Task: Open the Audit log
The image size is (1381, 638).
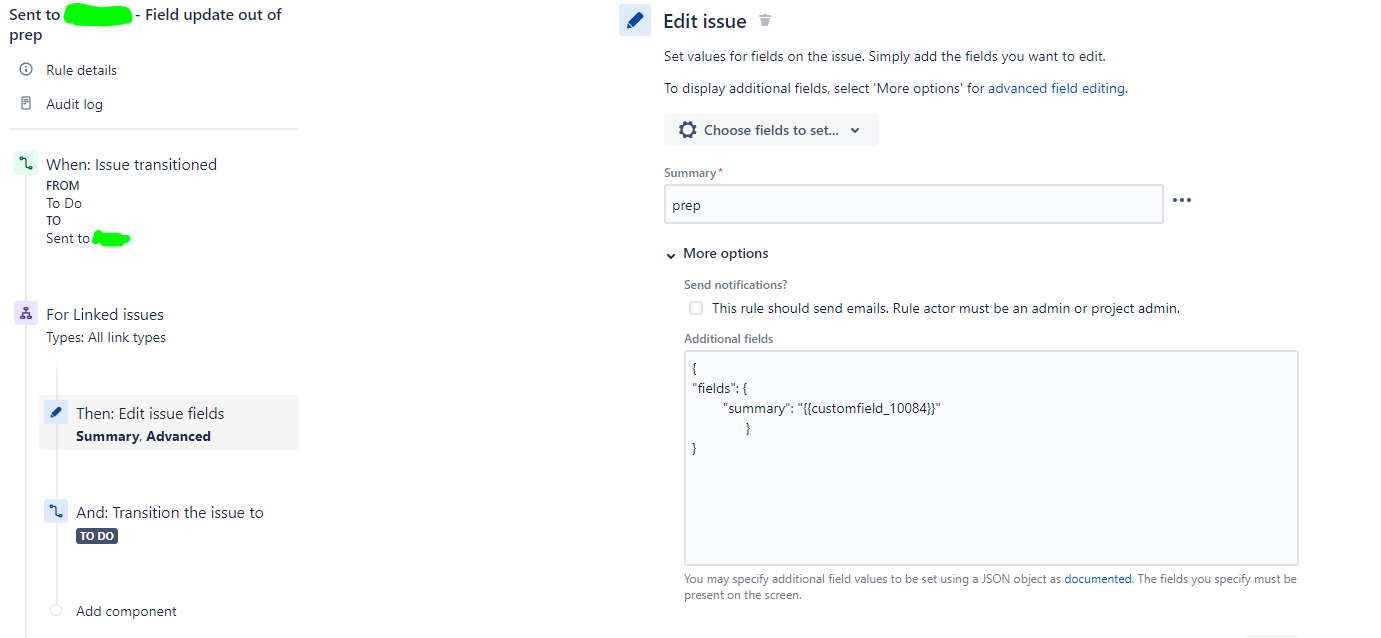Action: [74, 104]
